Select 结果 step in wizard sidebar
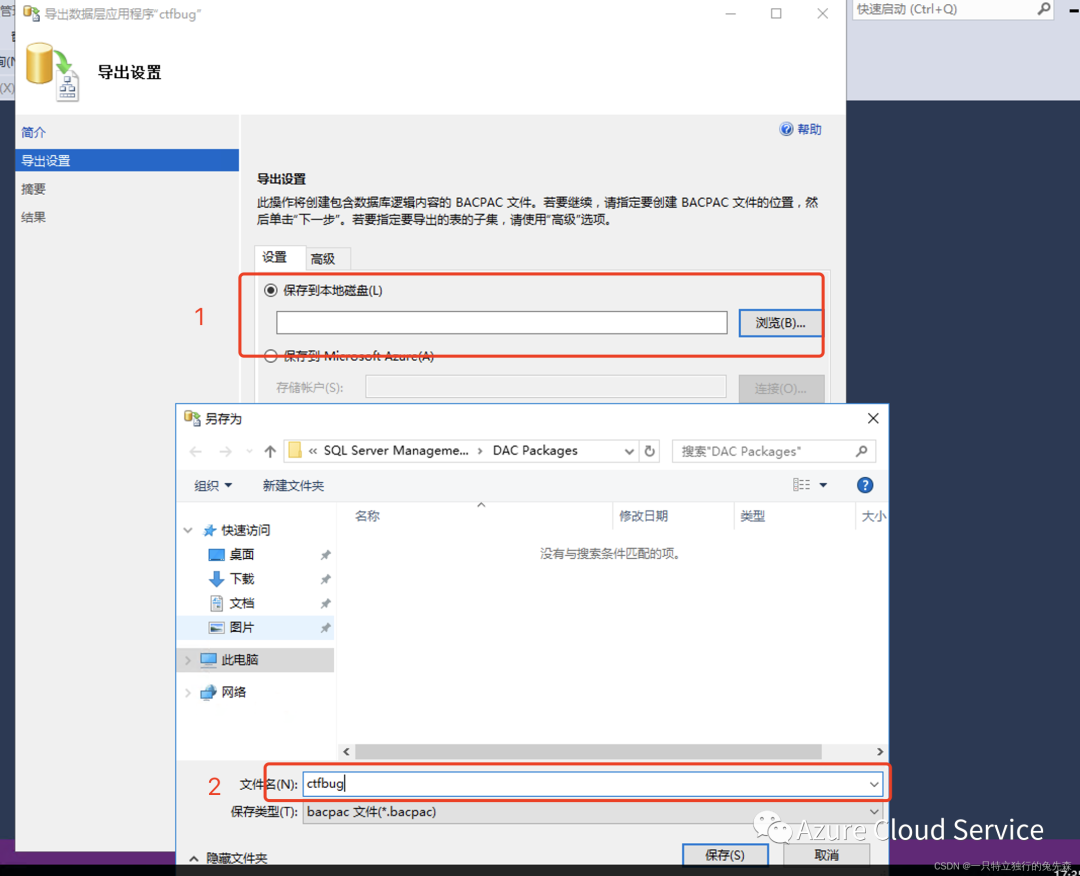The width and height of the screenshot is (1080, 876). pyautogui.click(x=34, y=217)
